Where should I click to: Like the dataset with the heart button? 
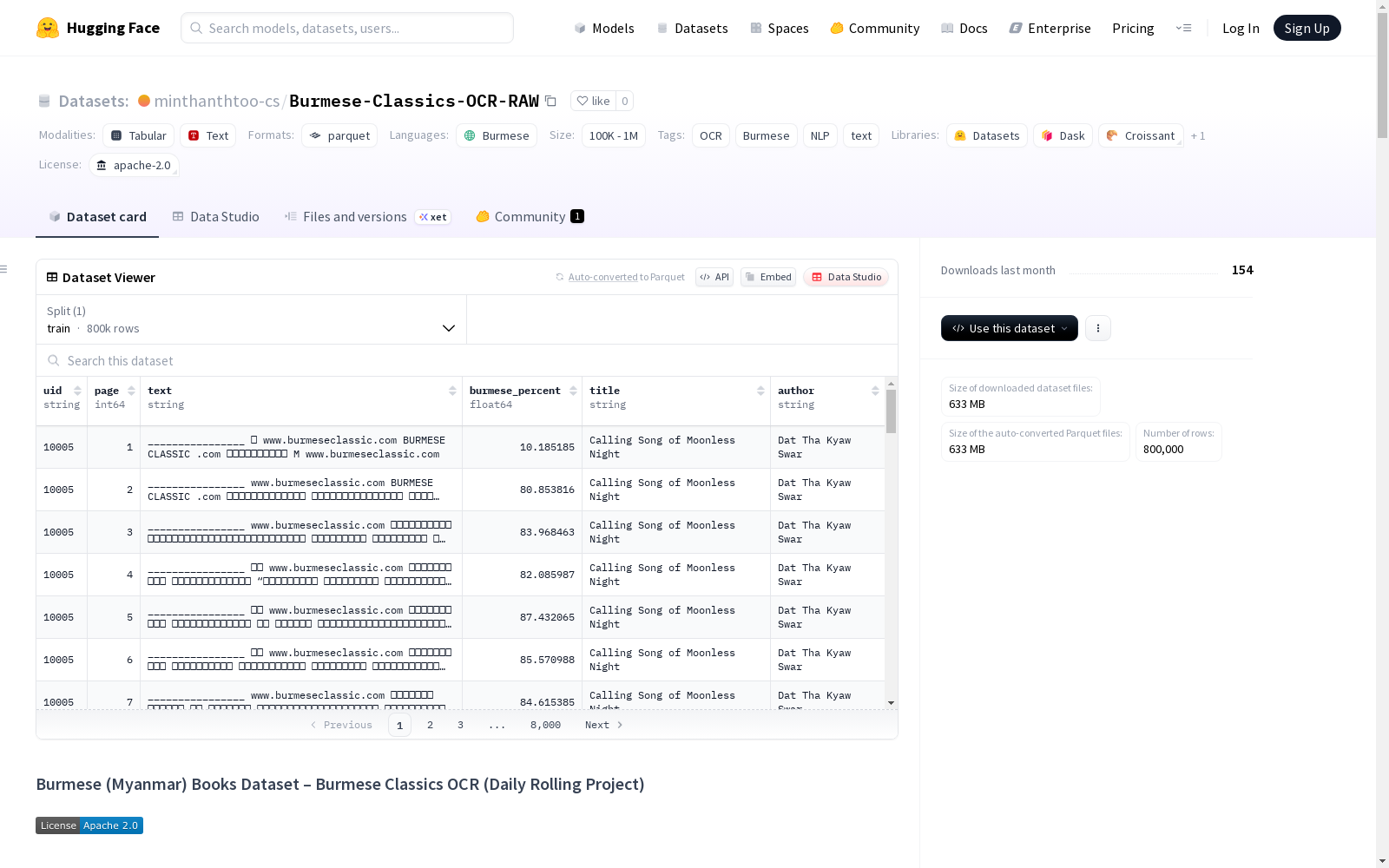click(594, 101)
